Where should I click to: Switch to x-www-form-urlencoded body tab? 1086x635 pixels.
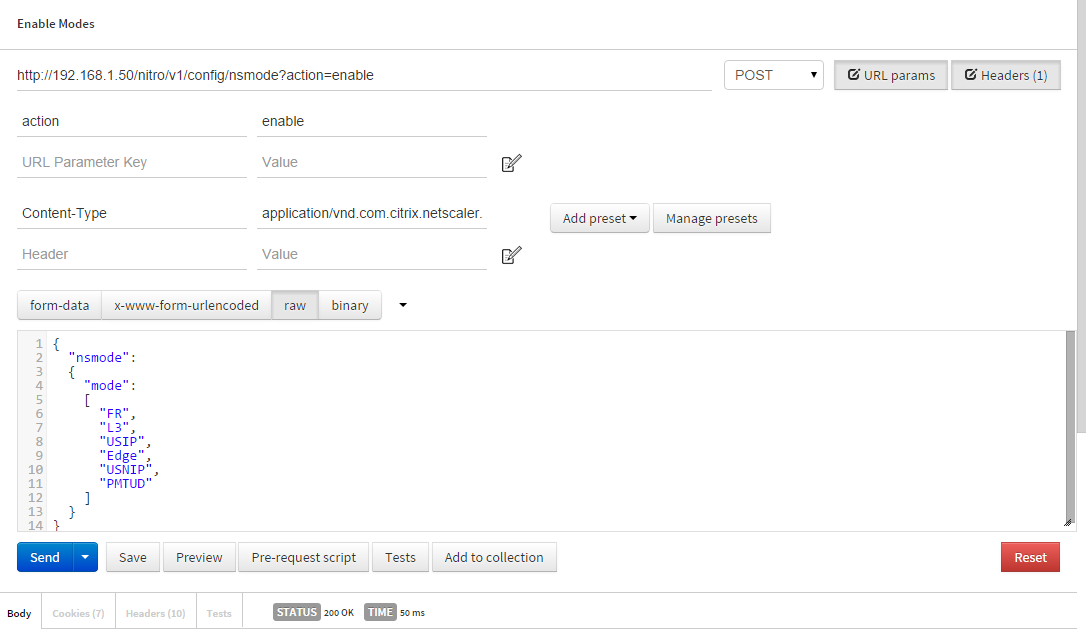coord(186,305)
